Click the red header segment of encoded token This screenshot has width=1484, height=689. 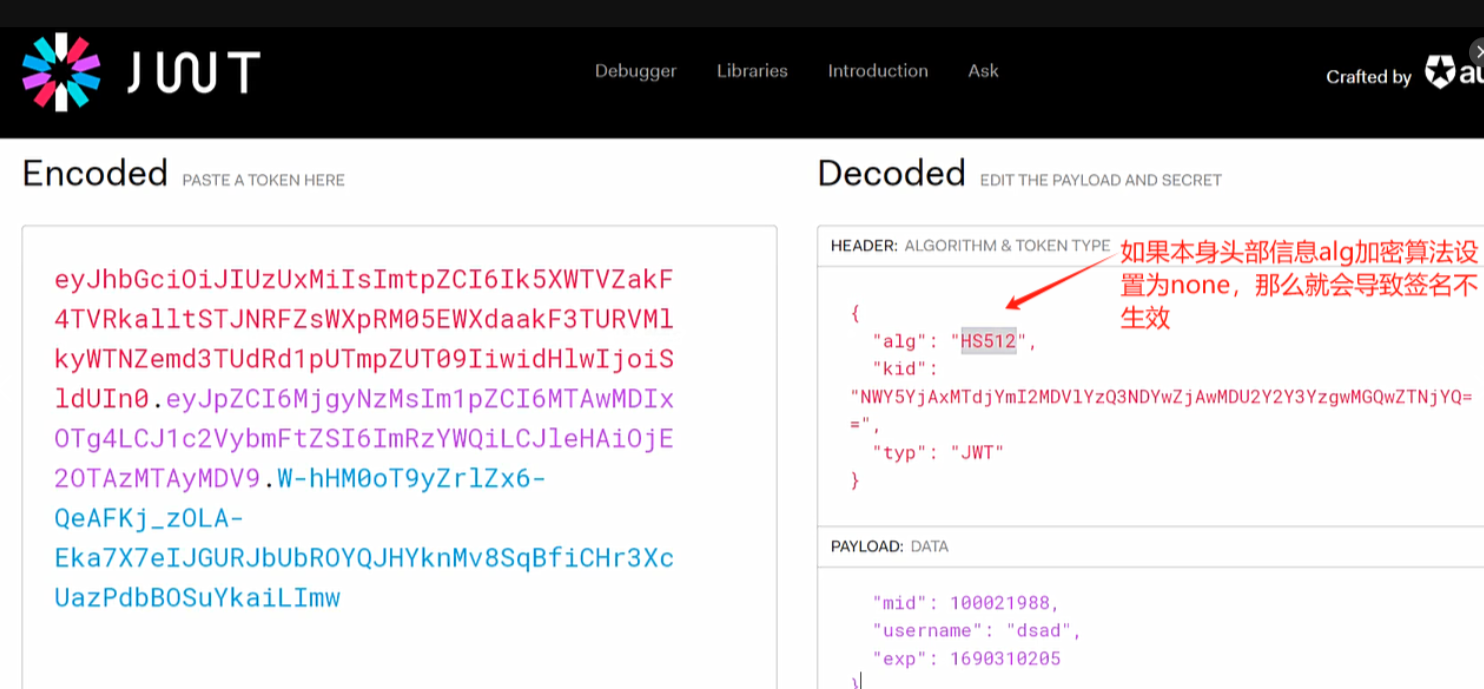click(x=363, y=319)
